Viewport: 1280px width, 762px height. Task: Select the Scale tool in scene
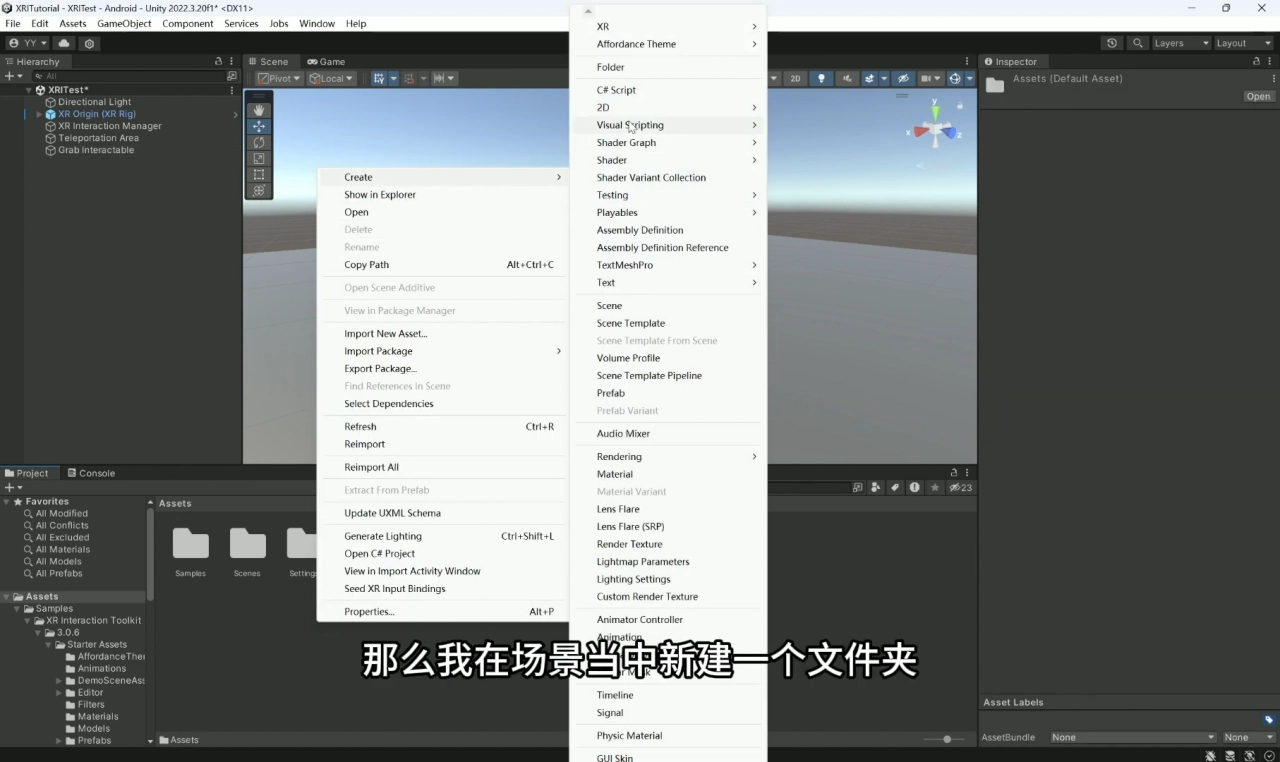click(259, 158)
